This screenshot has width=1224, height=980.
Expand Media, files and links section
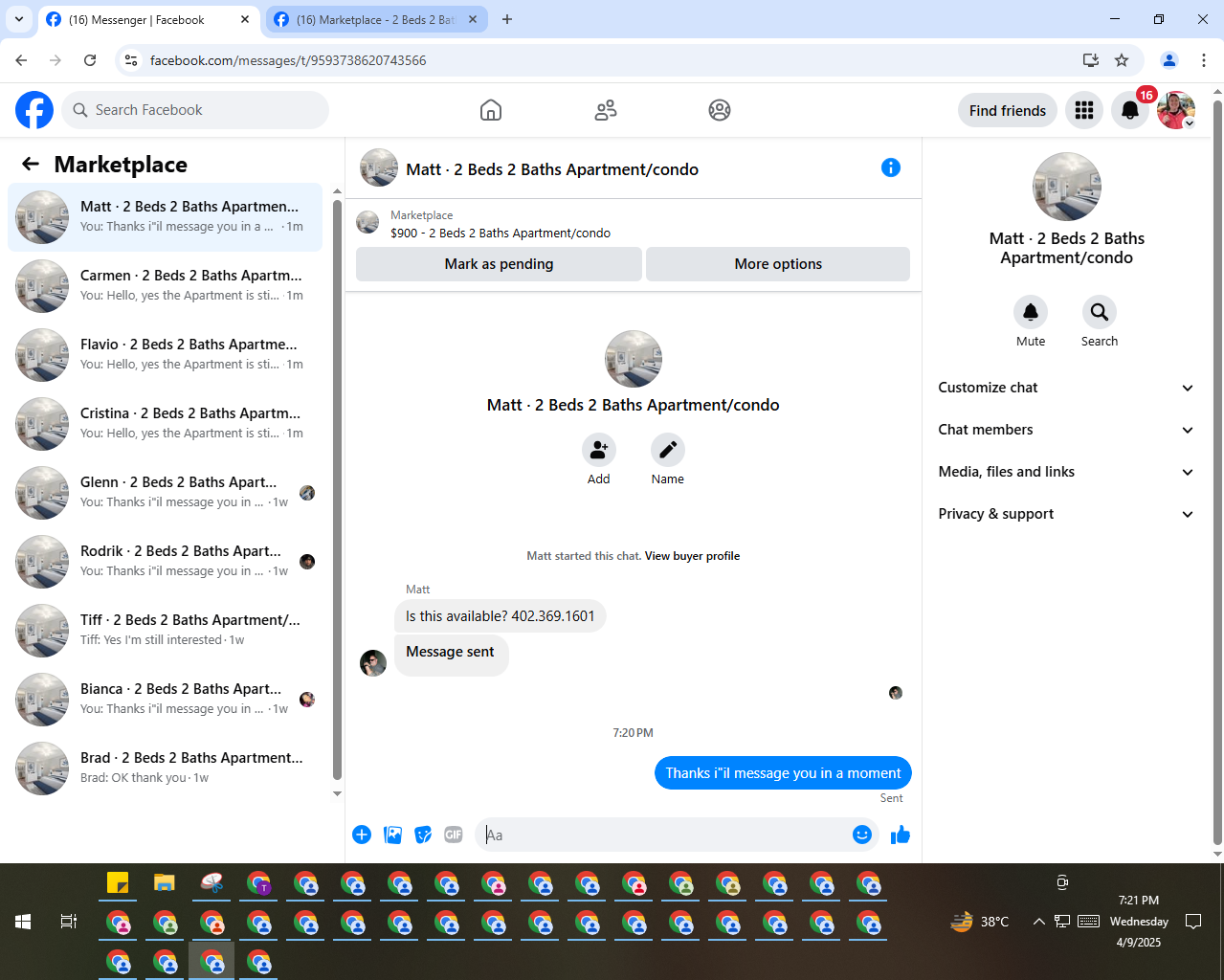click(1066, 472)
